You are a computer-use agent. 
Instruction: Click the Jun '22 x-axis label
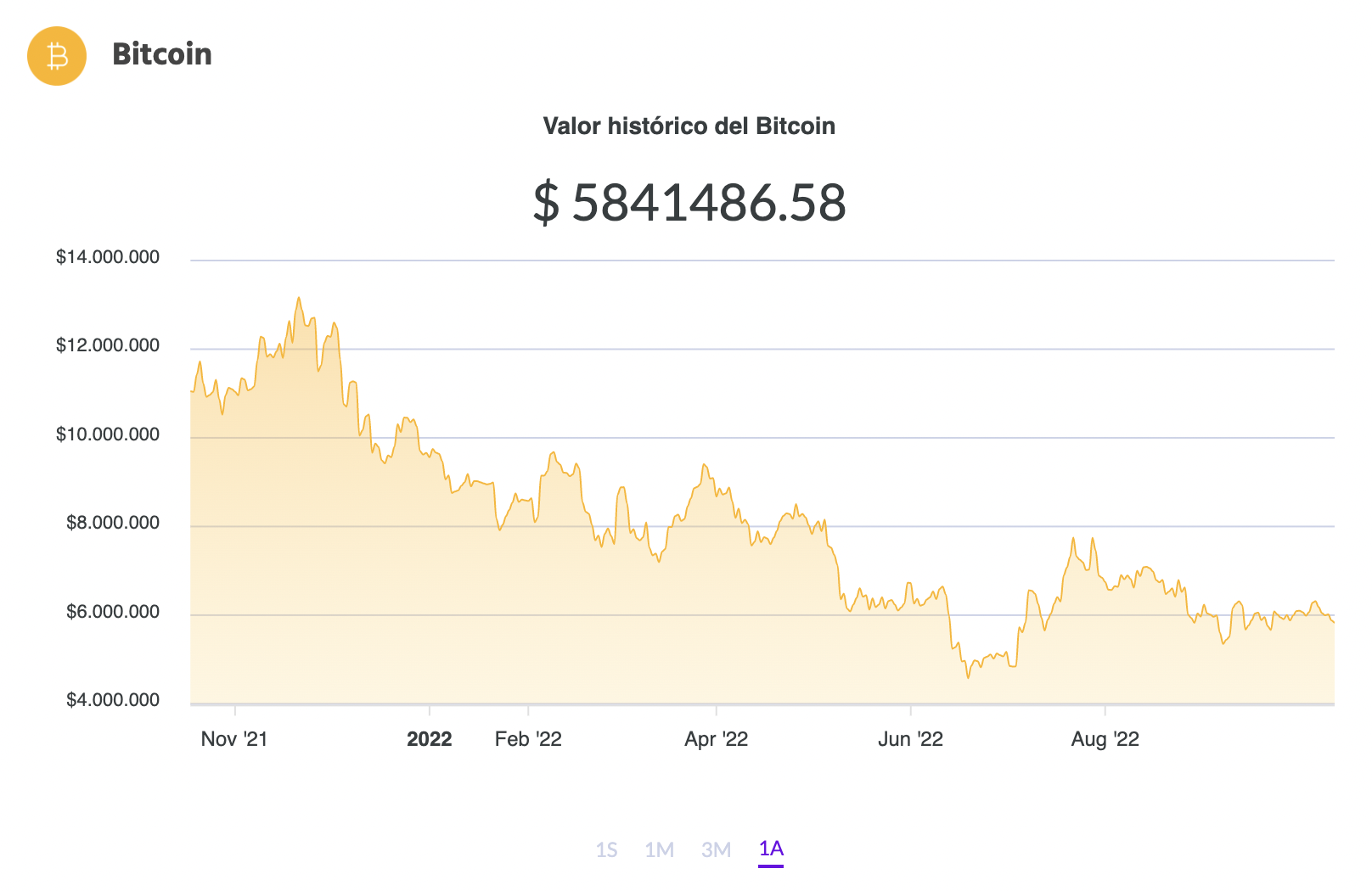tap(910, 739)
